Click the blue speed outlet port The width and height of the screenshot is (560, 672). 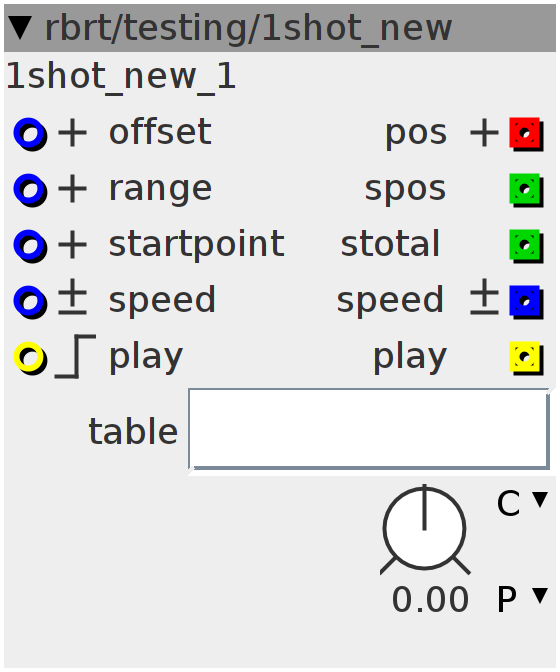pyautogui.click(x=526, y=302)
